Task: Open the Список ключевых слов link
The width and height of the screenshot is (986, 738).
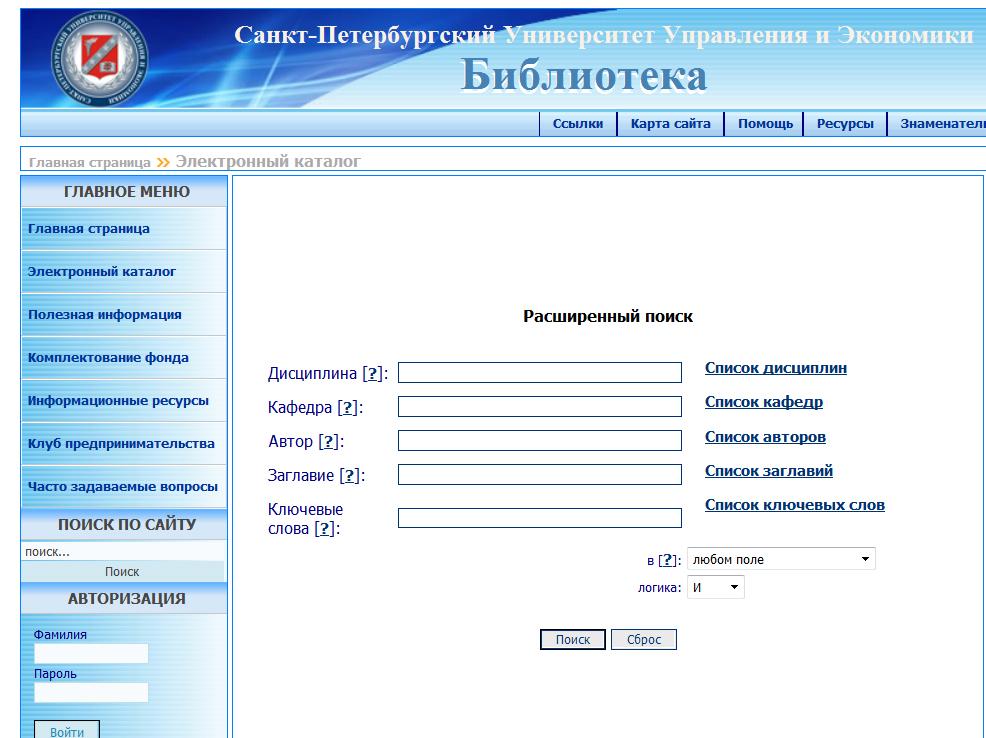Action: point(795,505)
